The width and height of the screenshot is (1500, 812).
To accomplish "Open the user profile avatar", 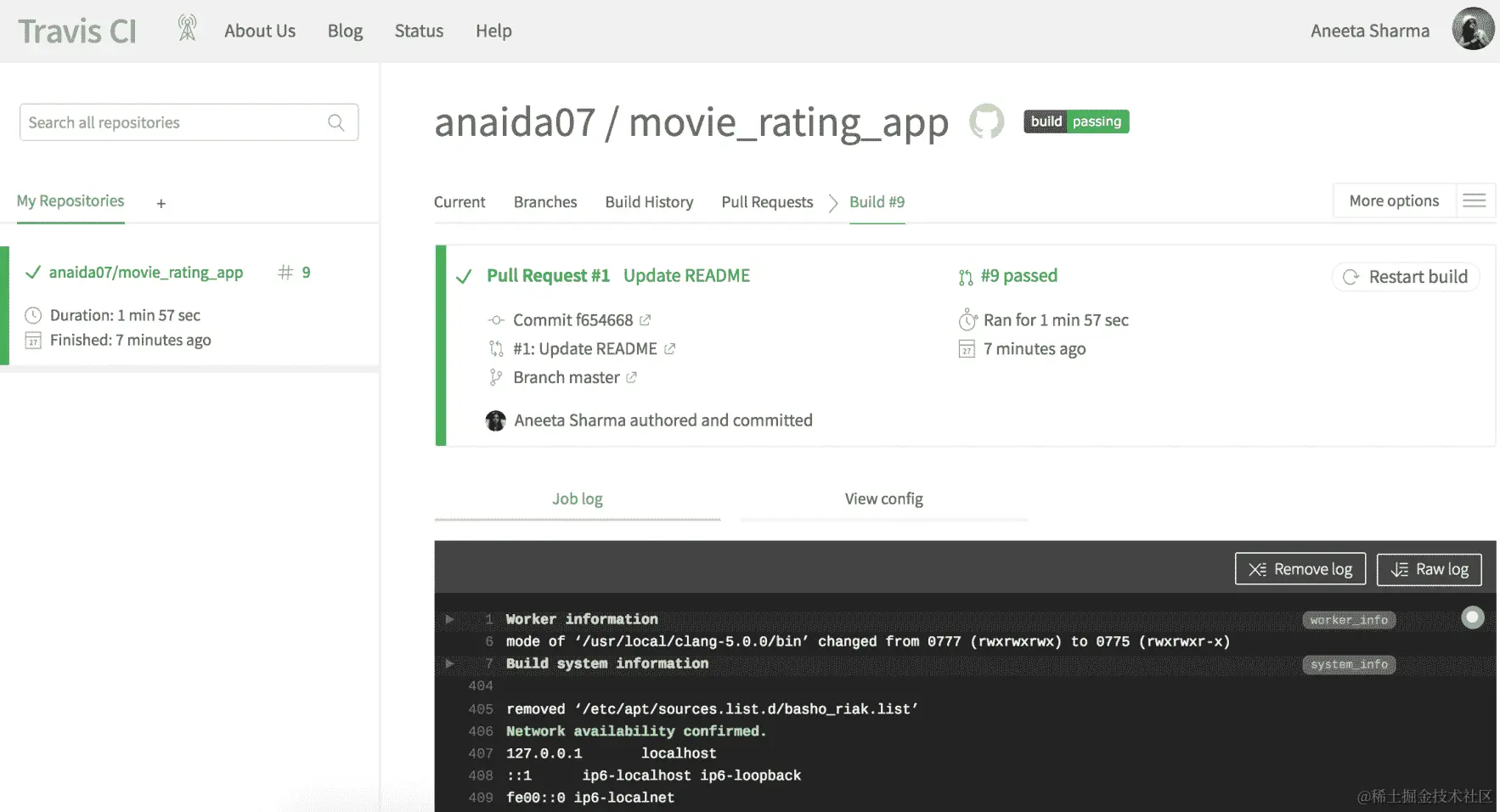I will click(1473, 29).
